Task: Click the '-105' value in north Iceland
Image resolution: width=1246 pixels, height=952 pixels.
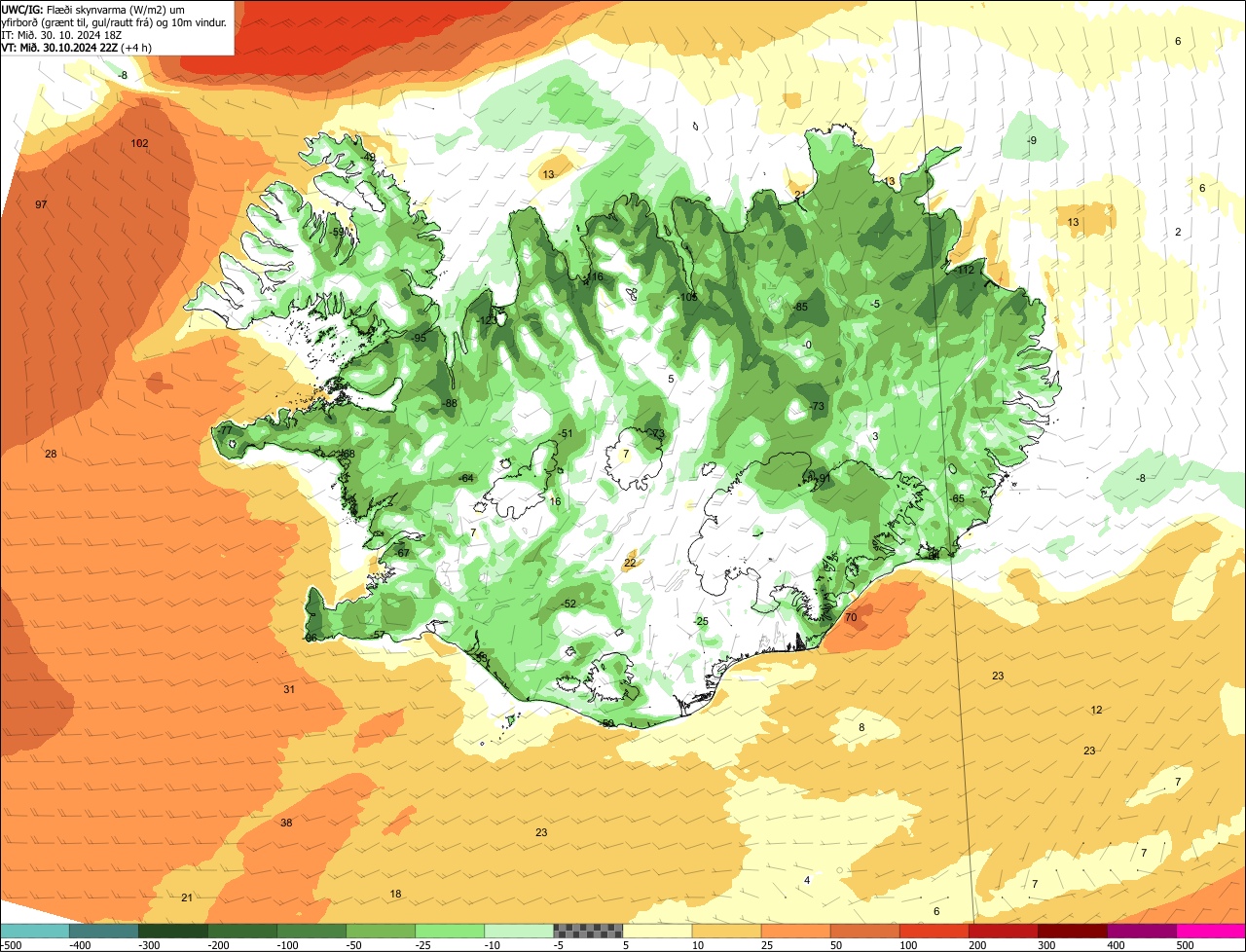Action: pos(687,297)
